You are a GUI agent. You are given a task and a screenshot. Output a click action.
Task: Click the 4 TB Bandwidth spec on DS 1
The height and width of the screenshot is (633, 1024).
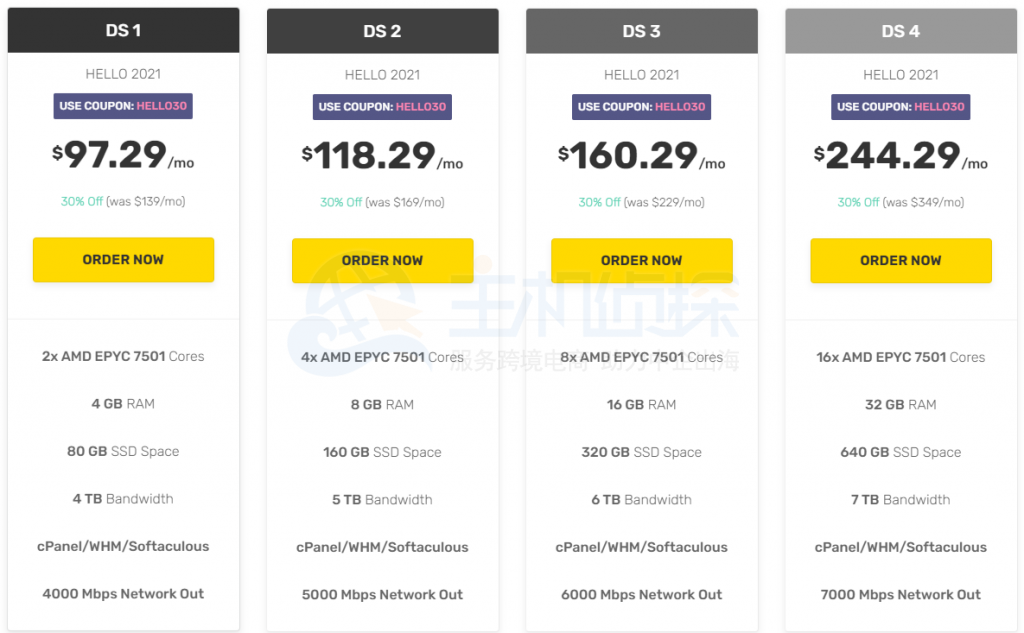pos(123,499)
